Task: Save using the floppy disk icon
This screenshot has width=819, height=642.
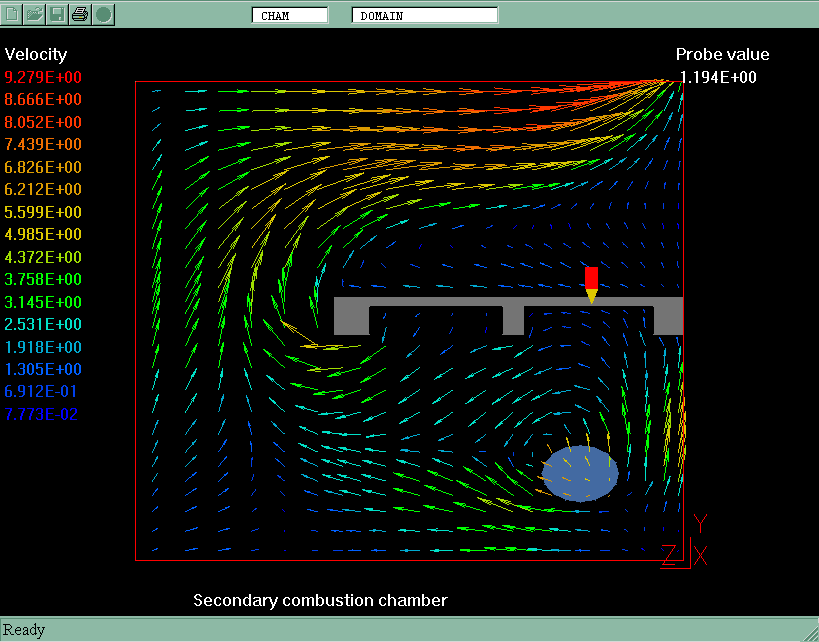Action: pyautogui.click(x=58, y=14)
